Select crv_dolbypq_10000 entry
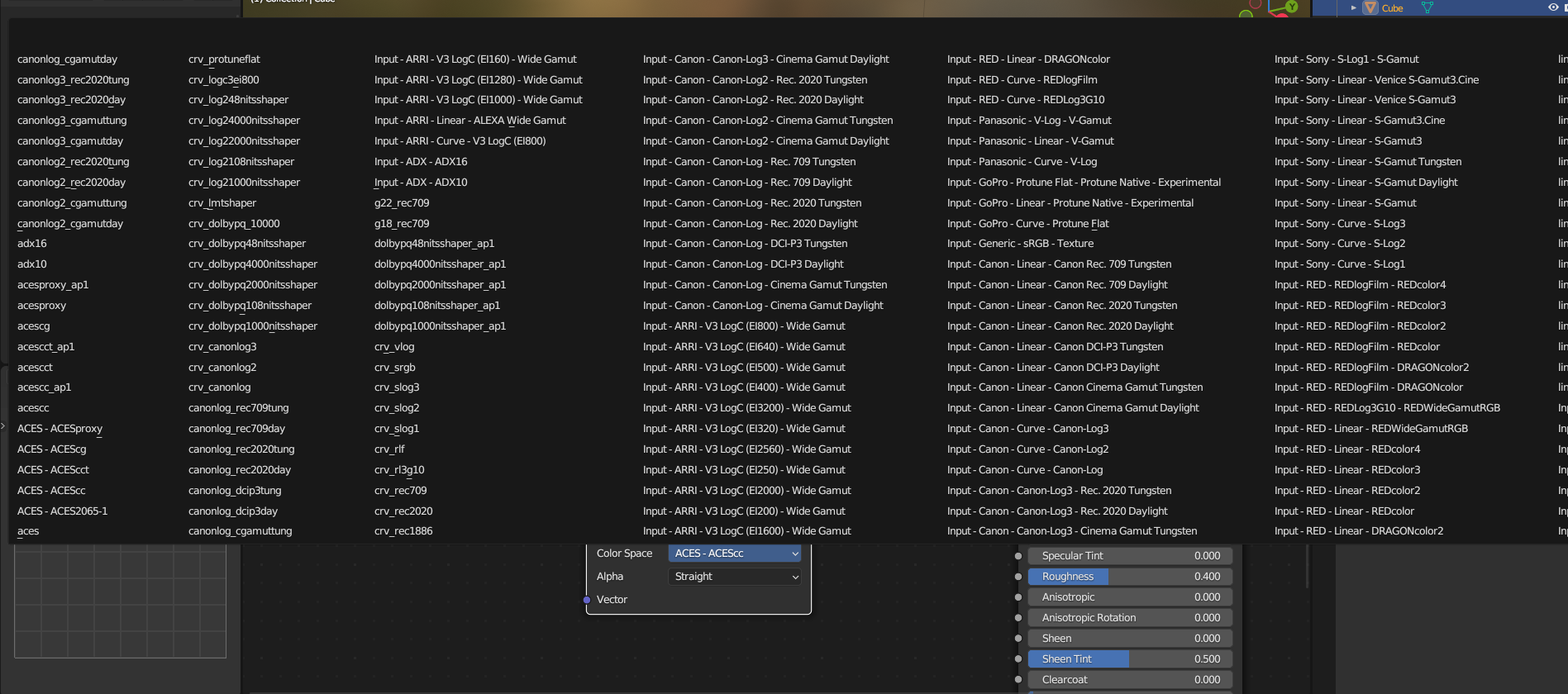1568x694 pixels. click(x=234, y=224)
